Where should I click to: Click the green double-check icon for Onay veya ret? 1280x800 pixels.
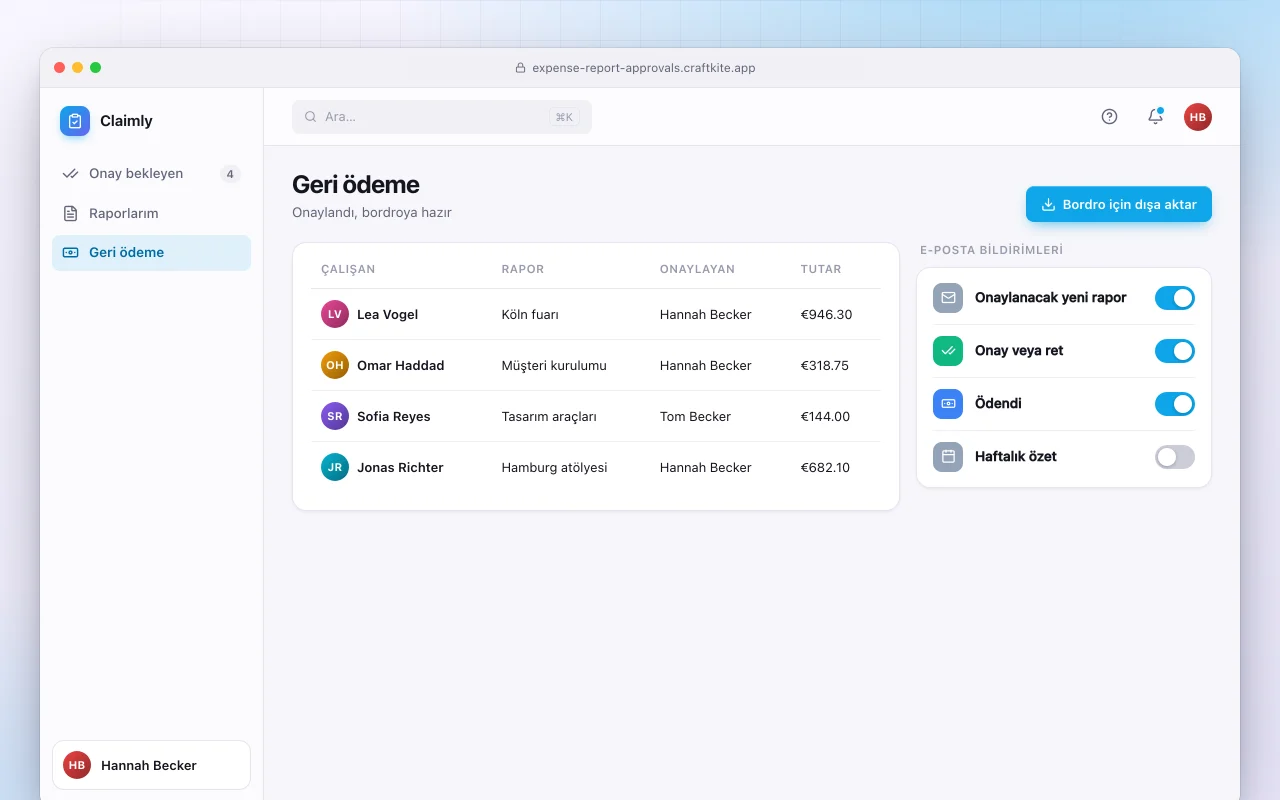[948, 351]
